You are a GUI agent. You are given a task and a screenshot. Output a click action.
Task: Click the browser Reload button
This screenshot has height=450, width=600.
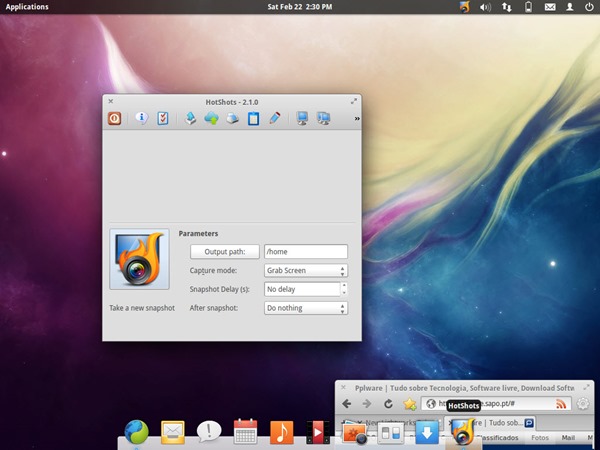tap(388, 404)
